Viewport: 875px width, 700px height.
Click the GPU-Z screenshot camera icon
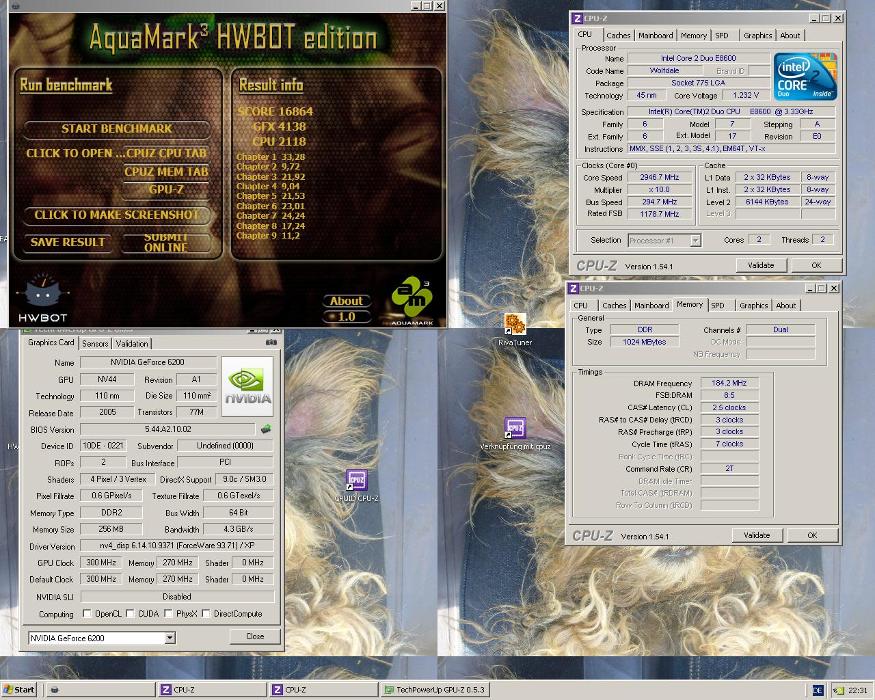click(x=271, y=342)
